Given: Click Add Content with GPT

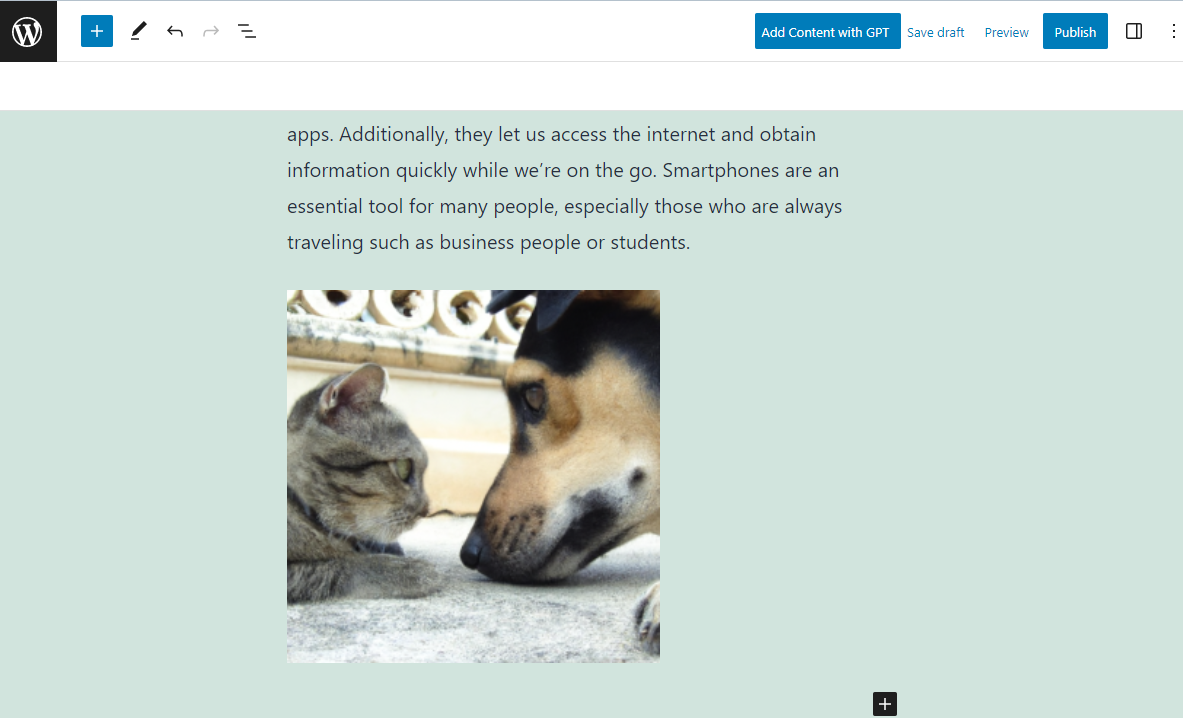Looking at the screenshot, I should (x=827, y=31).
